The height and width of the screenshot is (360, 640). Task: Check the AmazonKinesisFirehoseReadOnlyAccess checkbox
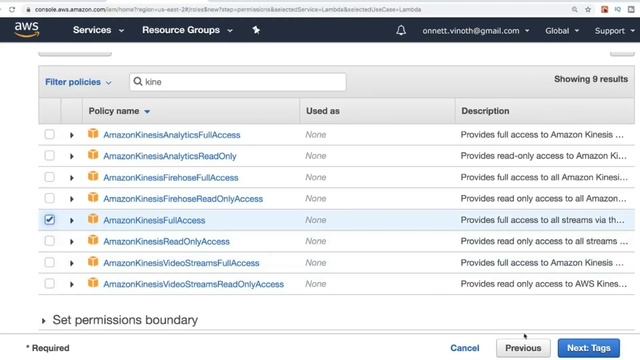tap(49, 198)
